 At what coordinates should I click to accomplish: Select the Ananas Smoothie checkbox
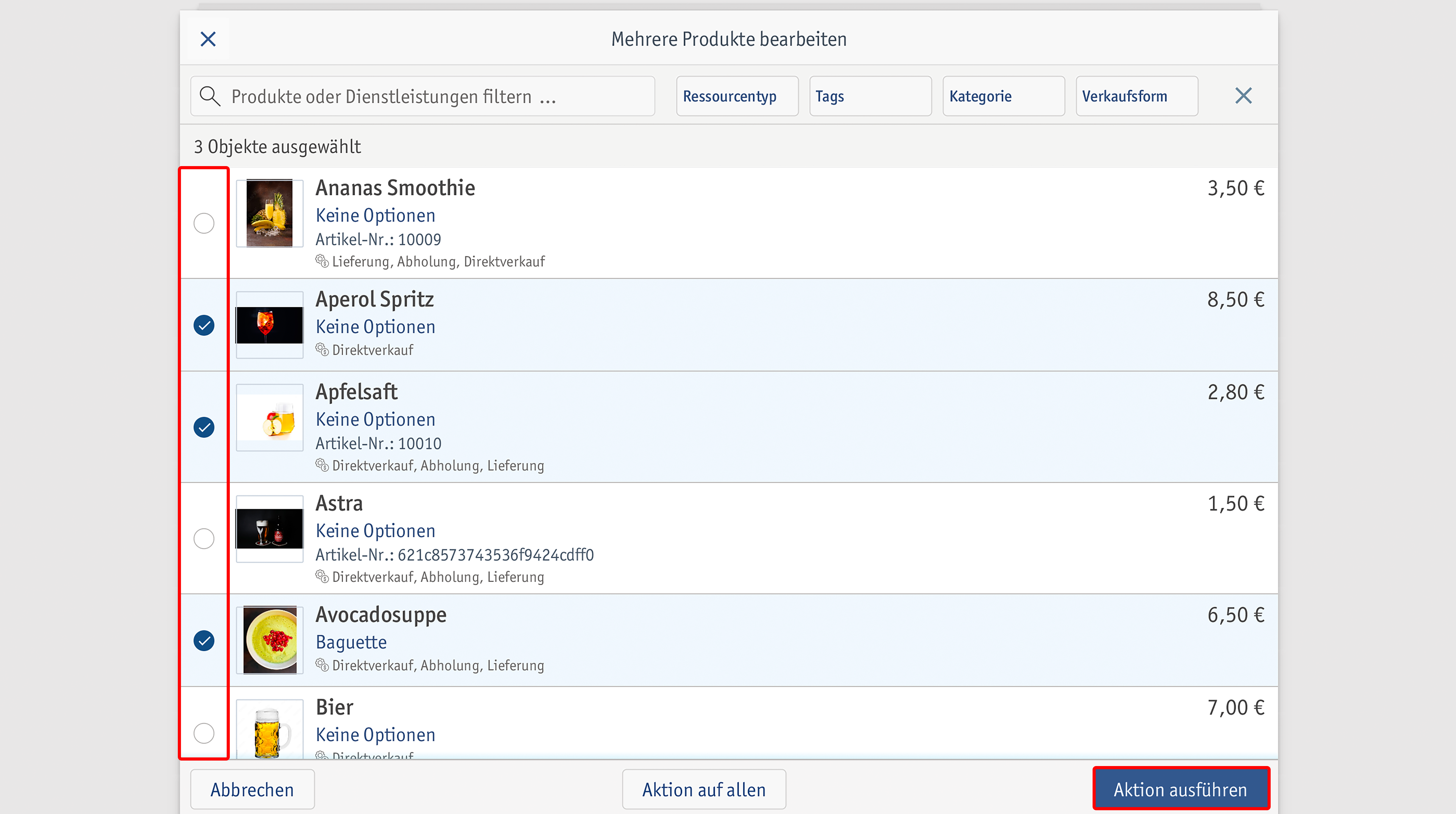point(204,223)
